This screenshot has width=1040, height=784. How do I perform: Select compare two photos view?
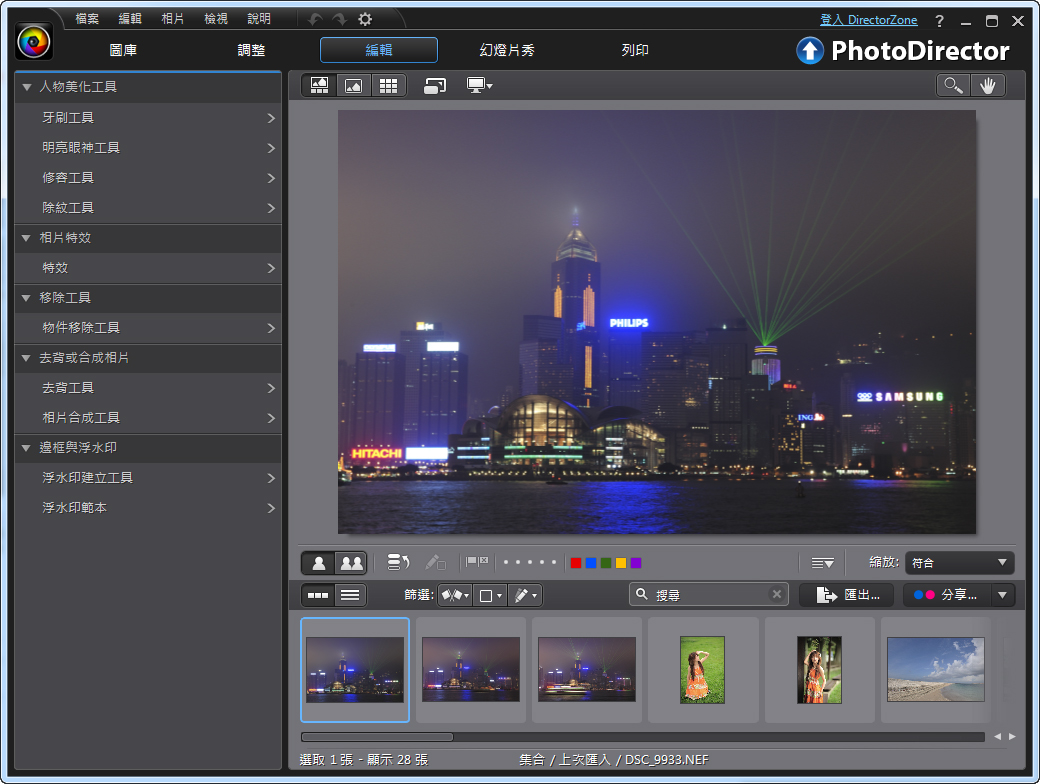click(x=352, y=563)
